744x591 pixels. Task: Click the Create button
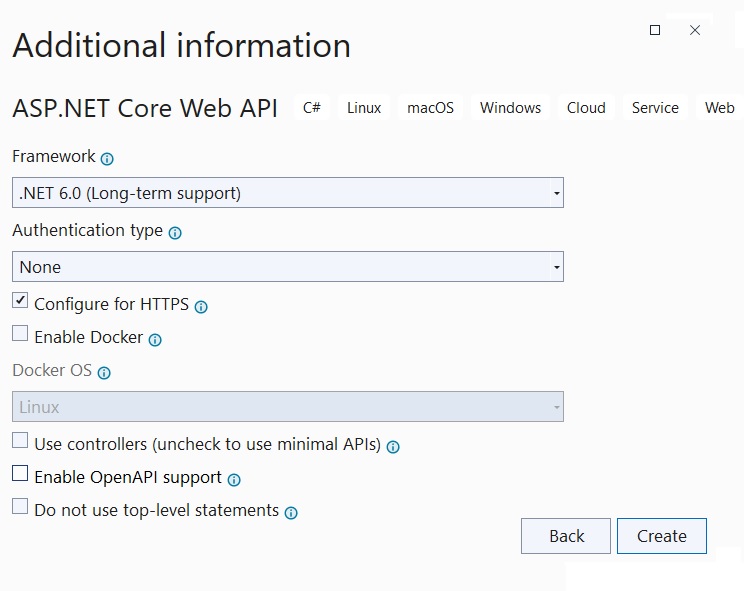click(x=661, y=536)
